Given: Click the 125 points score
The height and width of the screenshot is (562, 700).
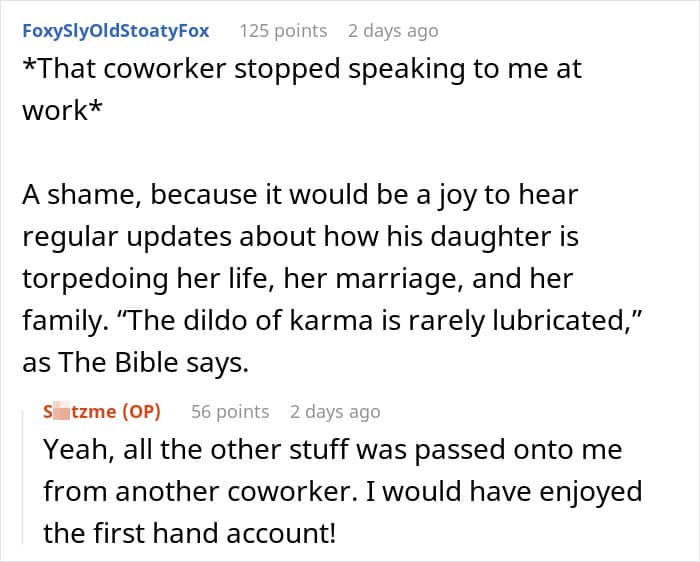Looking at the screenshot, I should [x=283, y=30].
